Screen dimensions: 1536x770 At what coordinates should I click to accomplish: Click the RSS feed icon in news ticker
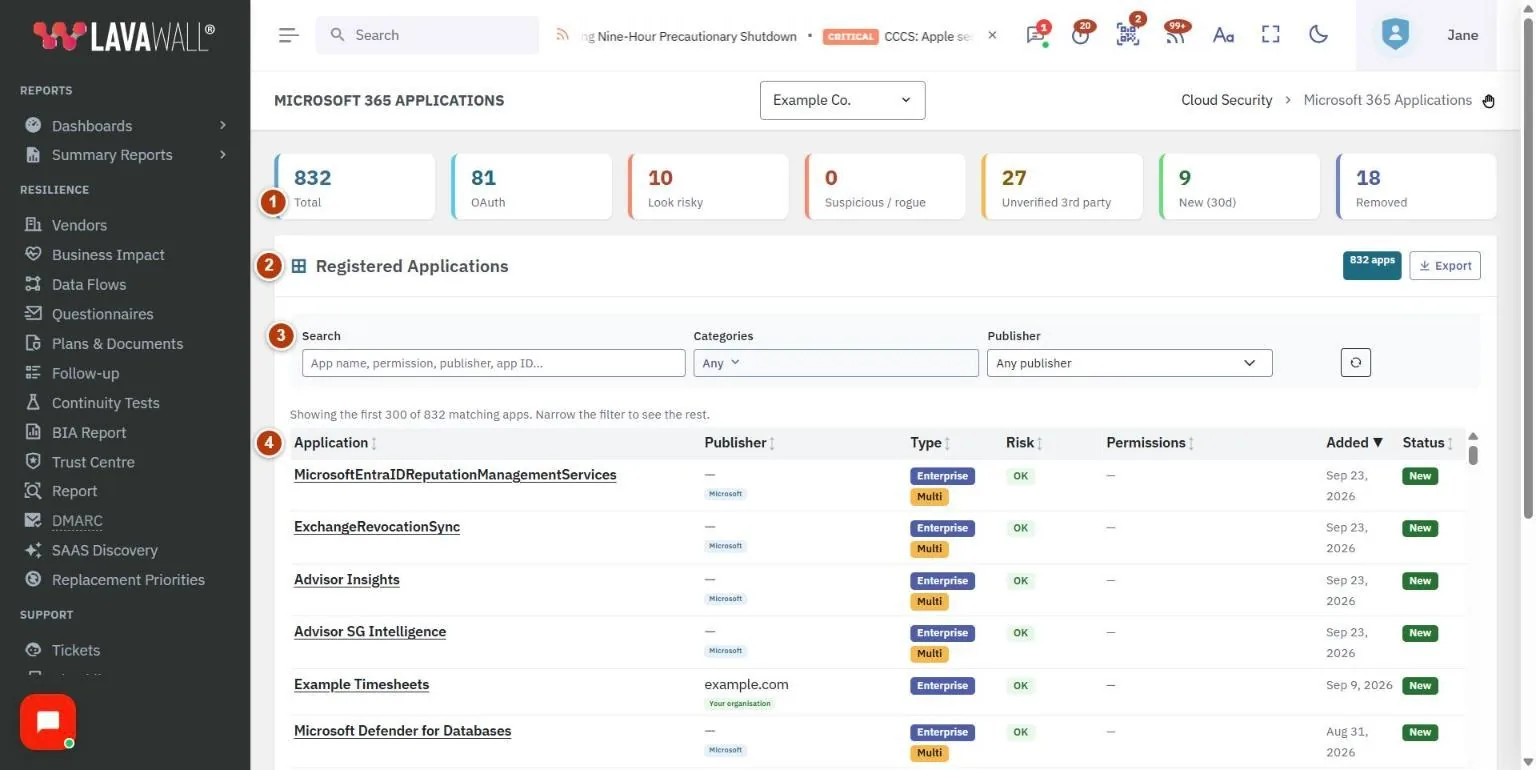[562, 35]
